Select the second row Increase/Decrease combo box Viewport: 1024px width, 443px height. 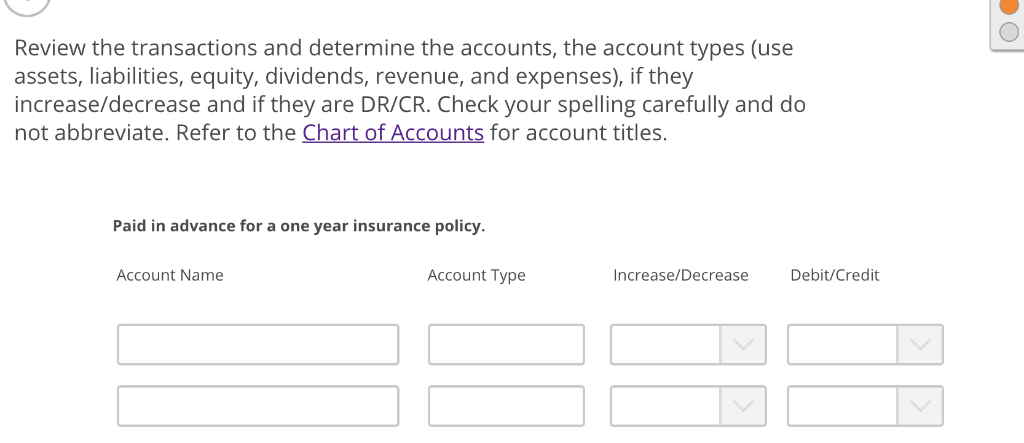point(688,406)
